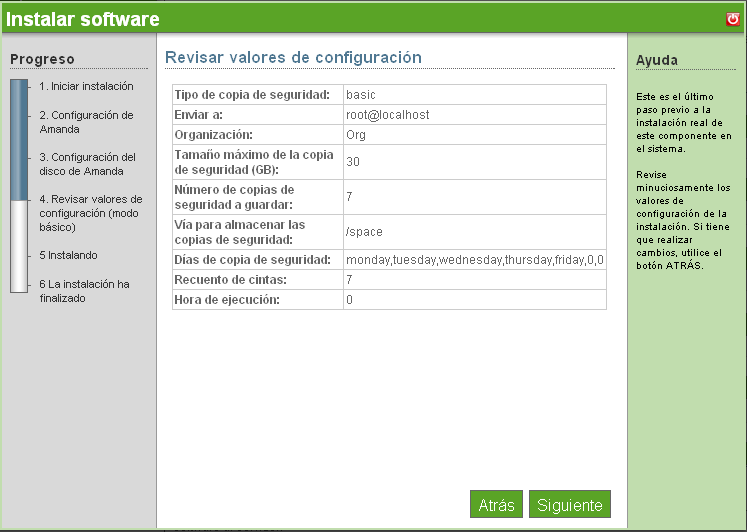Click the 'Recuento de cintas:' label
The height and width of the screenshot is (532, 747).
pyautogui.click(x=231, y=280)
